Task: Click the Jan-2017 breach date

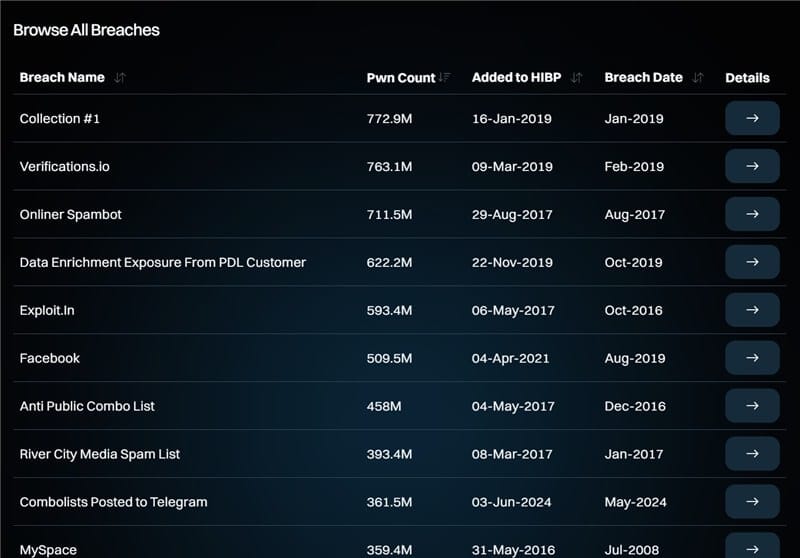Action: [634, 454]
